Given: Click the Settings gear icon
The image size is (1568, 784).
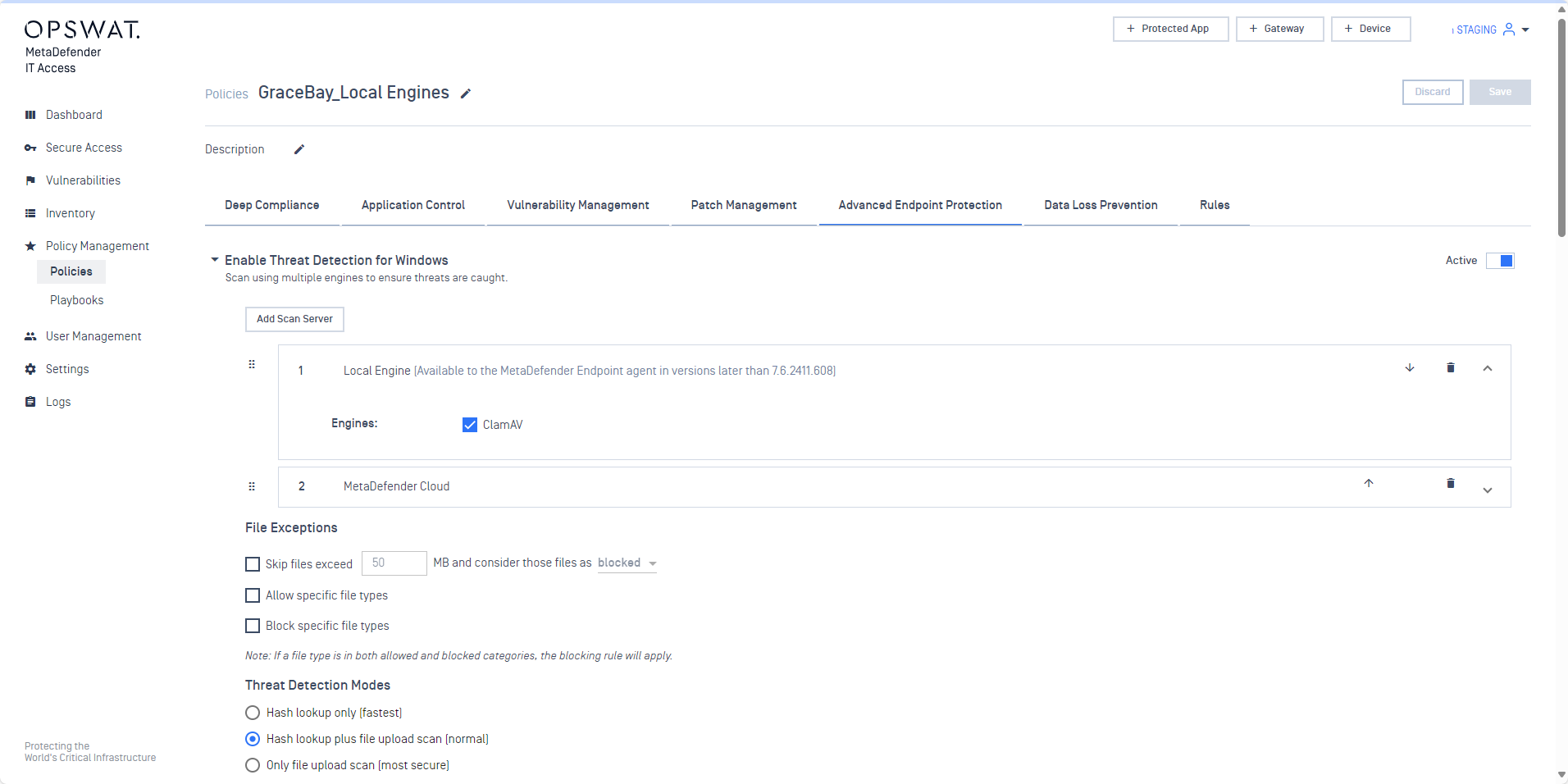Looking at the screenshot, I should [x=30, y=369].
